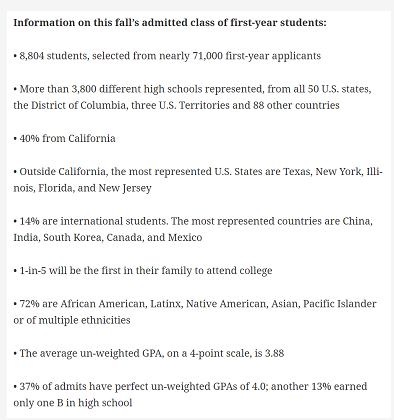Click the '37% of admits' bullet line

pos(190,386)
